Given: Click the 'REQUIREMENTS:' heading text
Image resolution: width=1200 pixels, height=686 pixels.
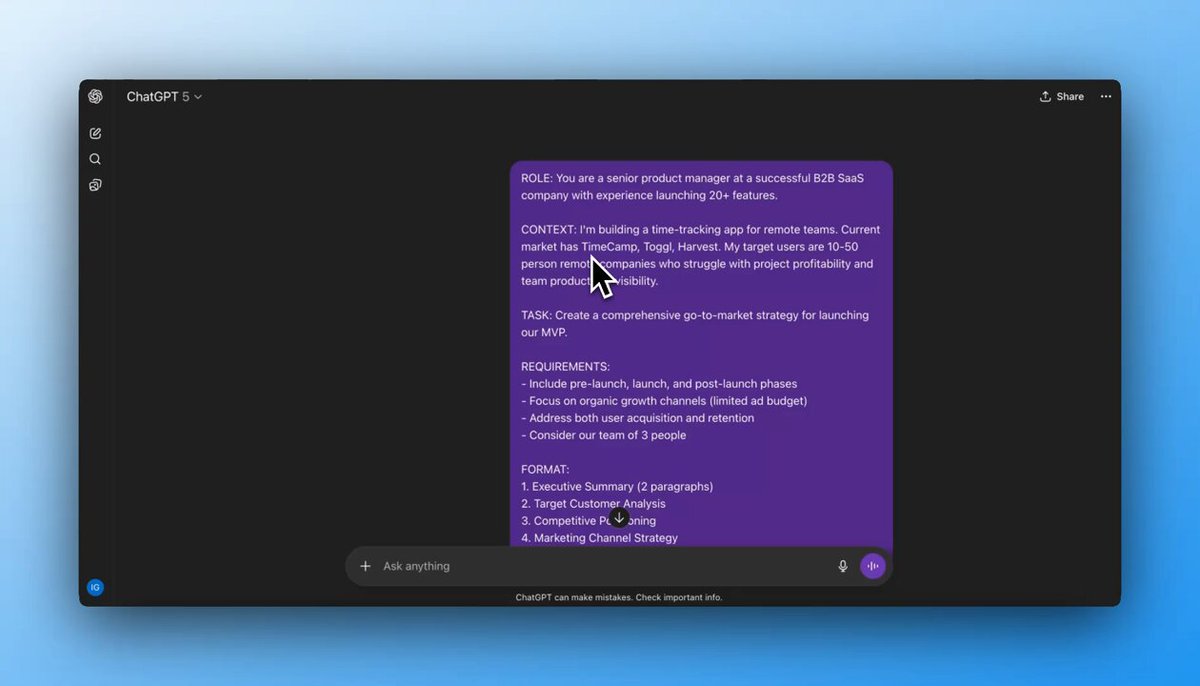Looking at the screenshot, I should pos(565,367).
